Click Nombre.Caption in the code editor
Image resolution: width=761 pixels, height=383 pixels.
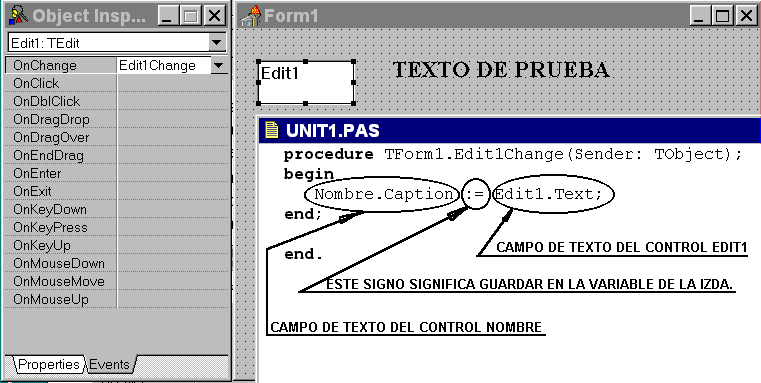[x=383, y=194]
